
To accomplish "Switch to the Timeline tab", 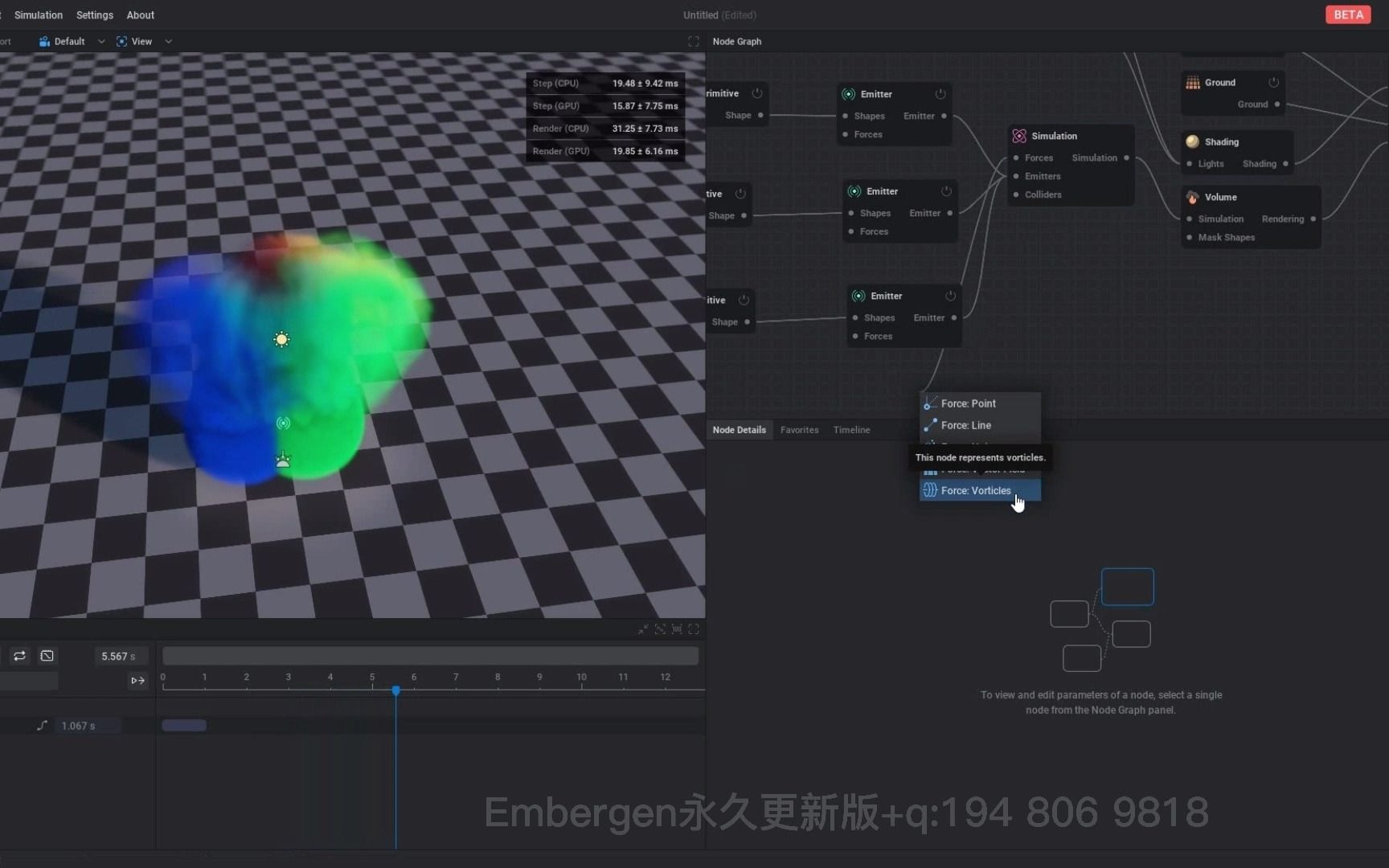I will coord(851,430).
